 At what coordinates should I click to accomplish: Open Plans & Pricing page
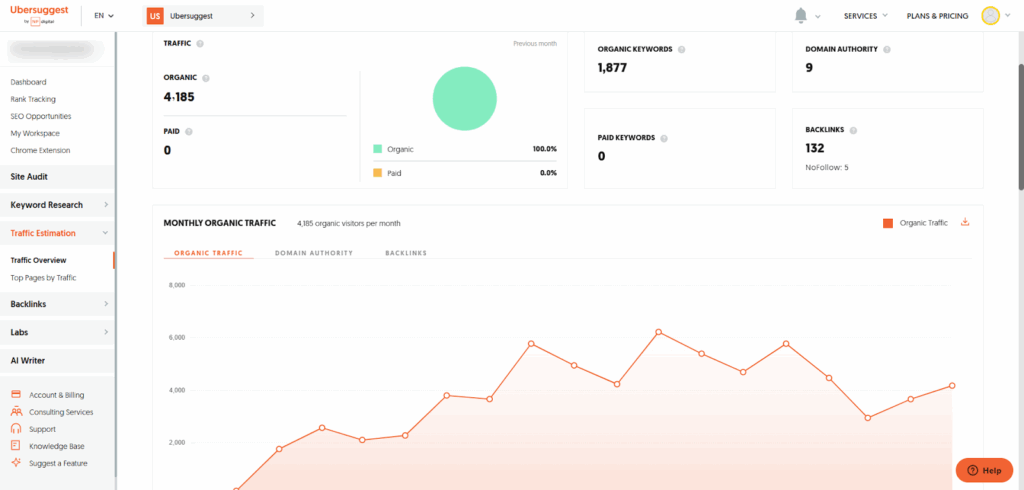pyautogui.click(x=937, y=16)
